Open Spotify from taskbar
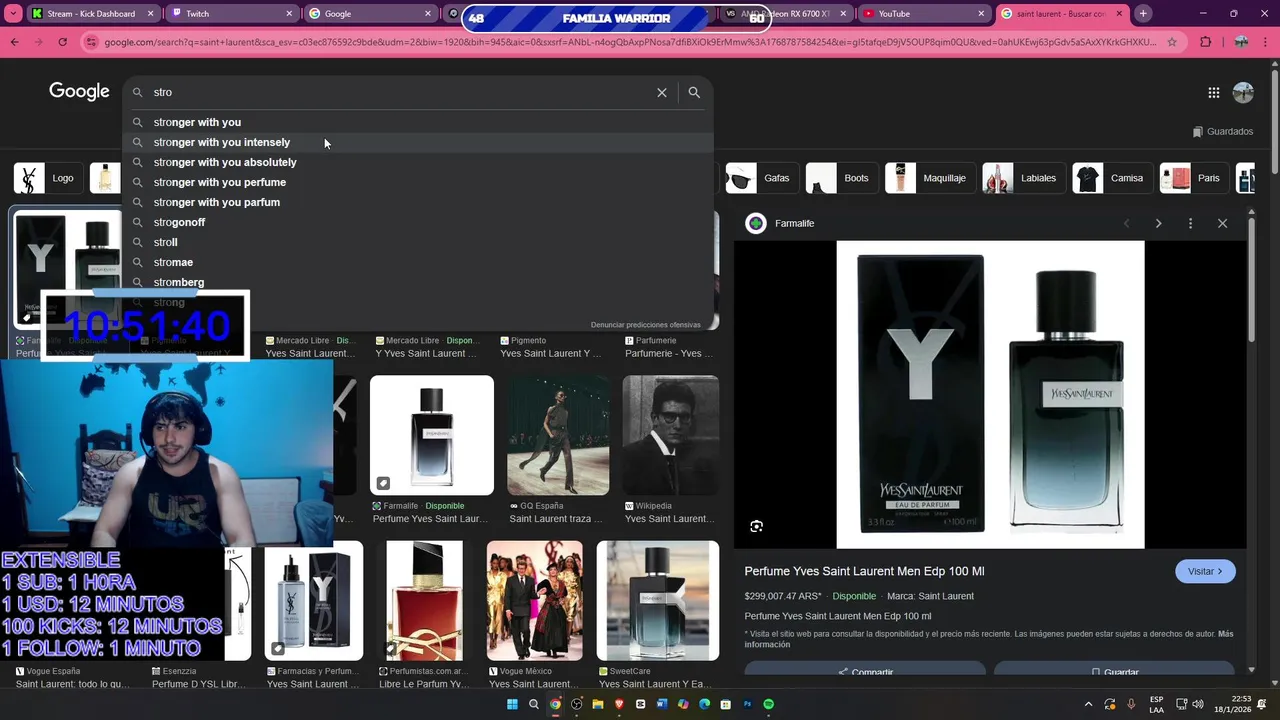The width and height of the screenshot is (1280, 720). tap(769, 704)
